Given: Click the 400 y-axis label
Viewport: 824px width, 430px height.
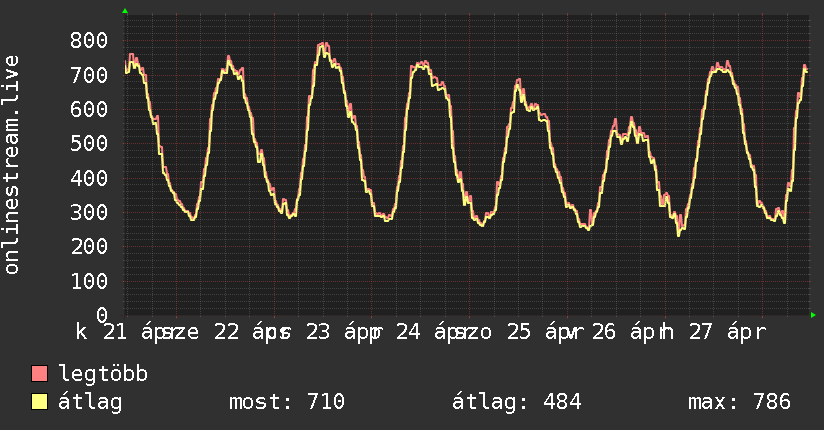Looking at the screenshot, I should [89, 178].
